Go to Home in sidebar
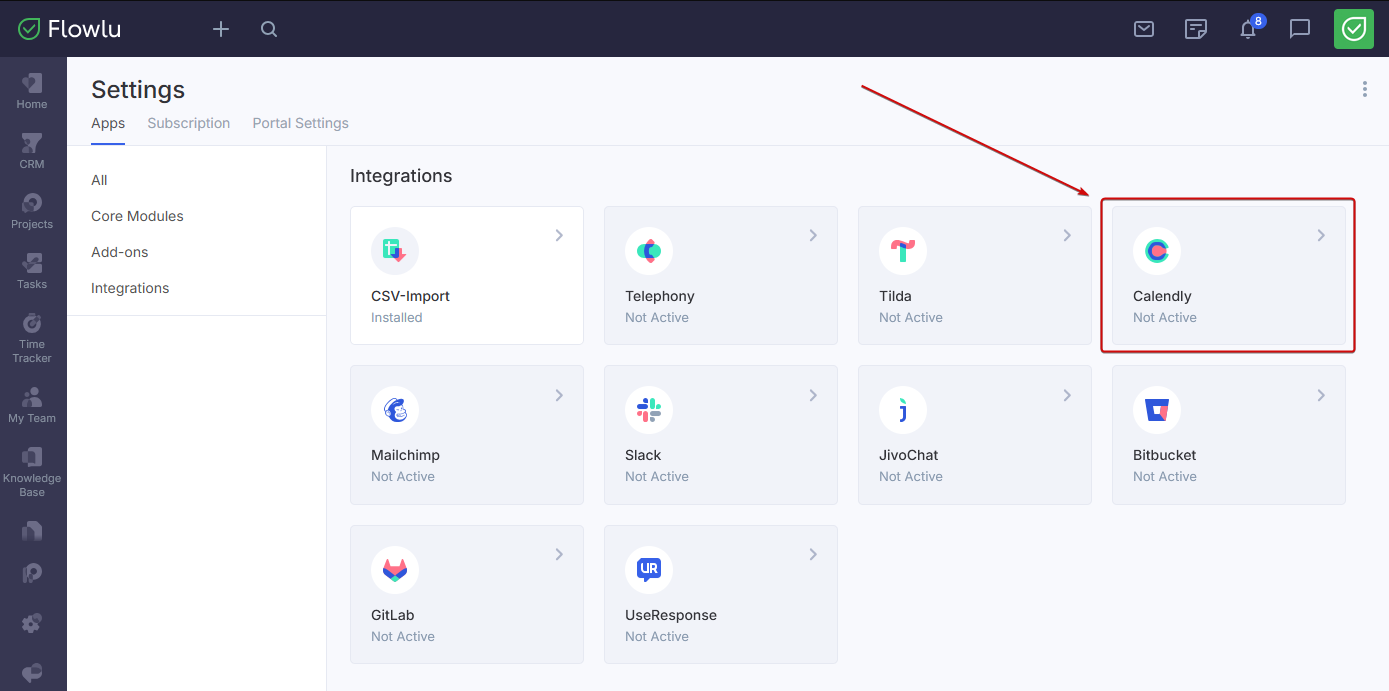Screen dimensions: 1389x691 [x=32, y=91]
